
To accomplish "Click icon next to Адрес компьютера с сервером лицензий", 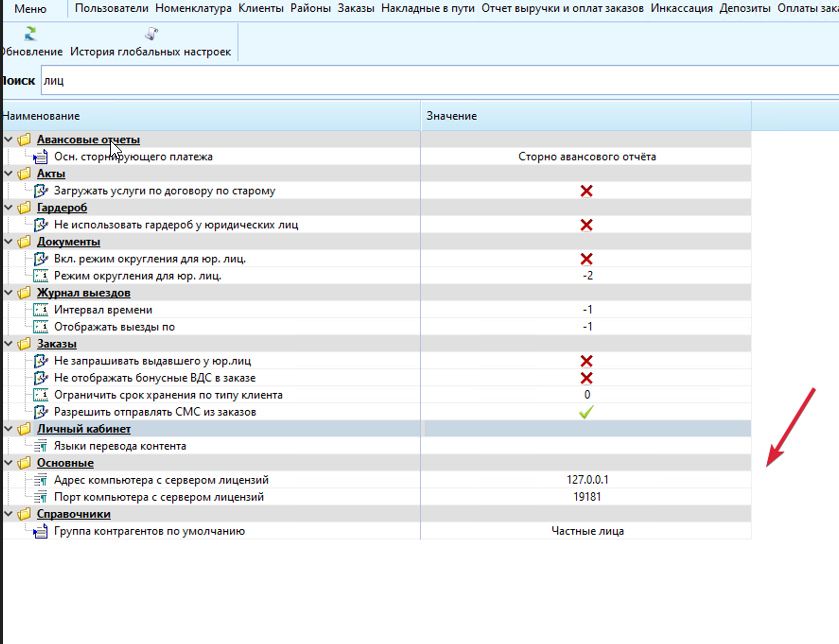I will pos(41,480).
